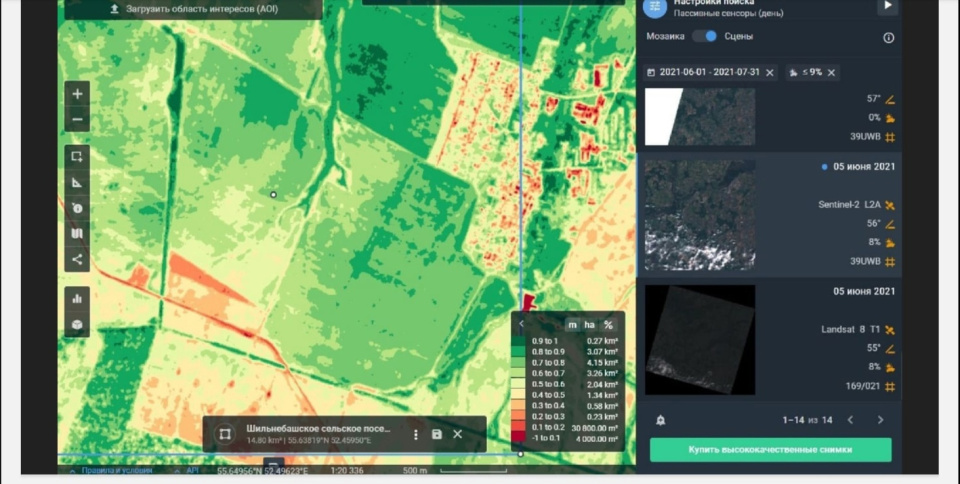Toggle Мозаика / Сцены switch
This screenshot has width=960, height=484.
tap(704, 36)
